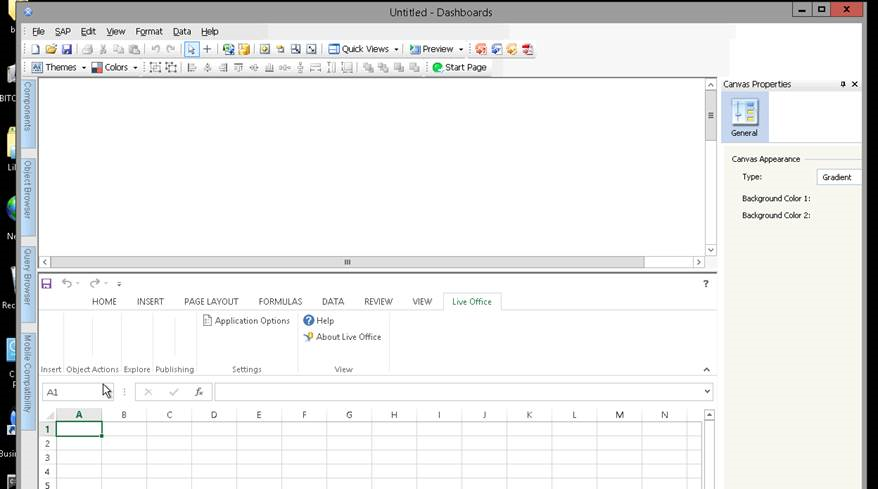Expand the formula bar chevron
This screenshot has width=878, height=489.
pyautogui.click(x=707, y=392)
